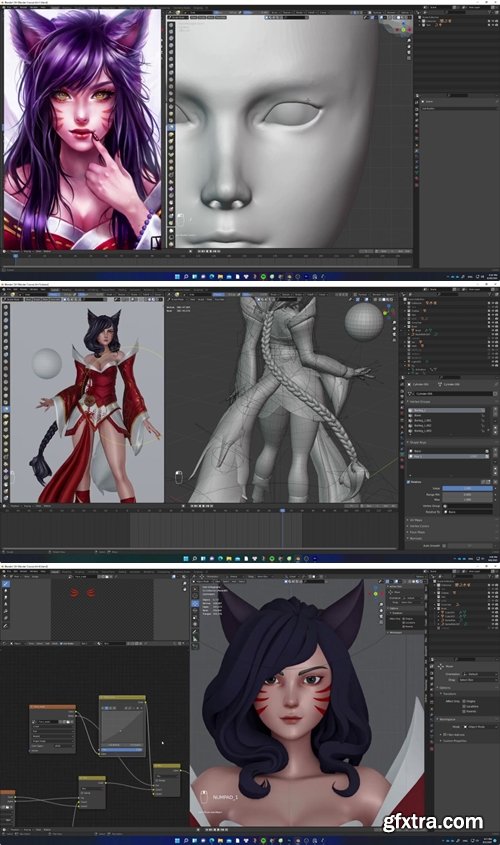
Task: Hide first collection in middle window outliner
Action: (x=490, y=302)
